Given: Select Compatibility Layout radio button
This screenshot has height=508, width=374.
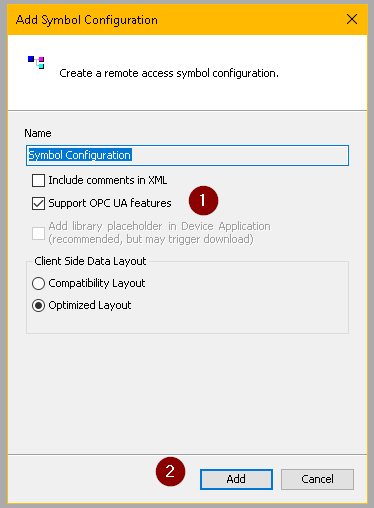Looking at the screenshot, I should pos(39,284).
